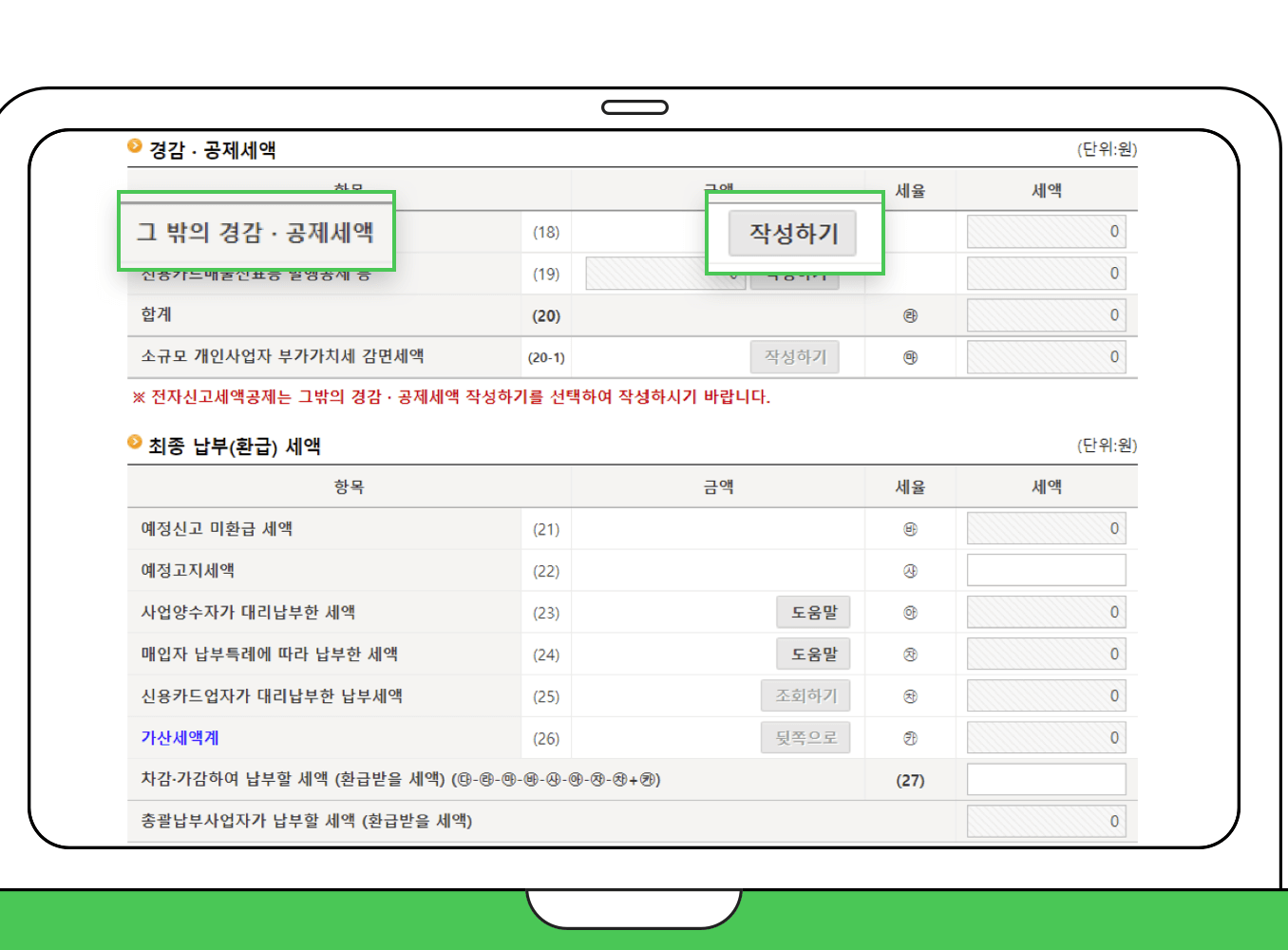Click the 예정고지세액 (22) amount input field
The width and height of the screenshot is (1288, 950).
tap(1045, 569)
